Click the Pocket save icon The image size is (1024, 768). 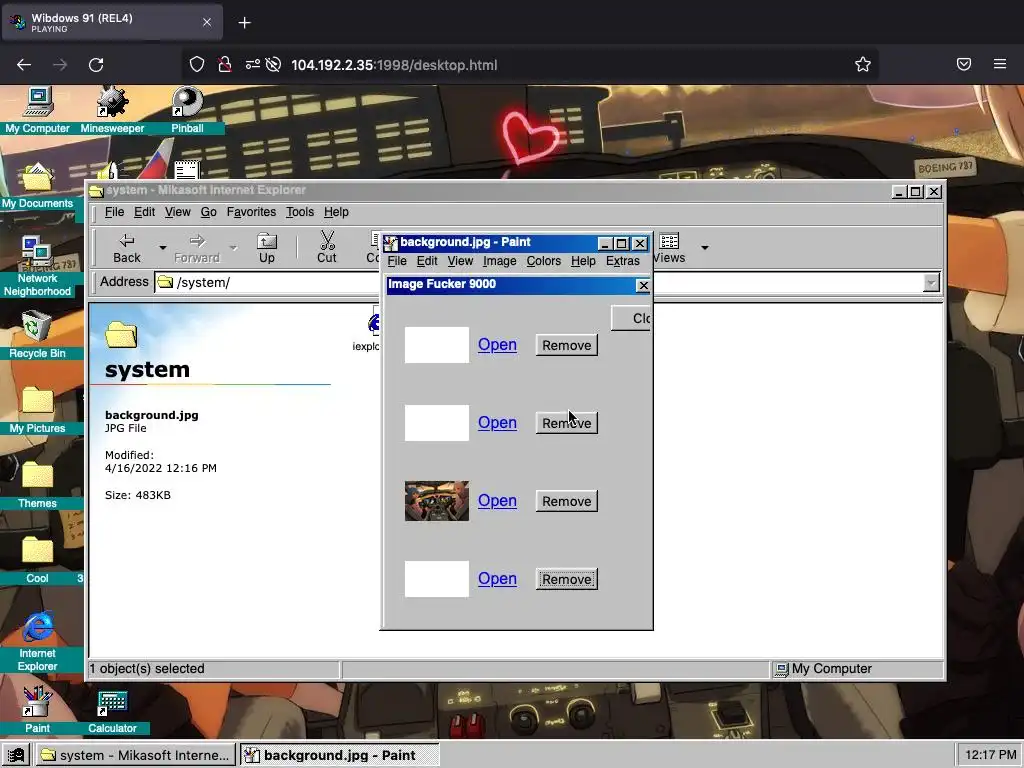(x=964, y=64)
